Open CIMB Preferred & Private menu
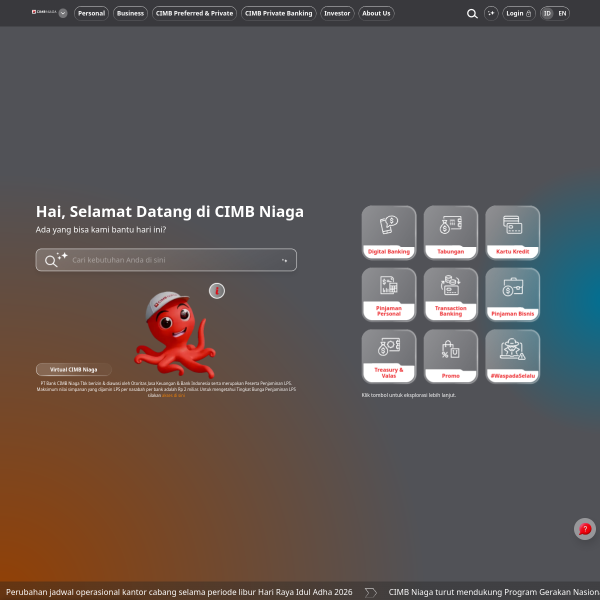The width and height of the screenshot is (600, 600). (194, 13)
